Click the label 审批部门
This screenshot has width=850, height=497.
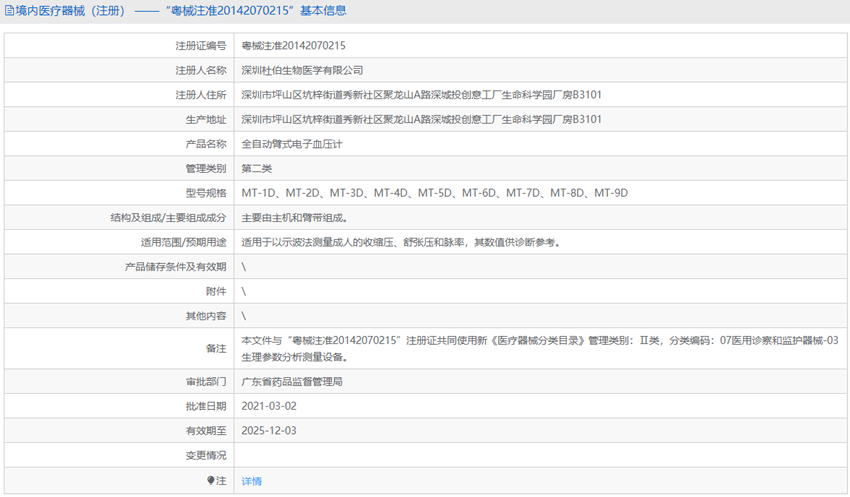(x=206, y=382)
